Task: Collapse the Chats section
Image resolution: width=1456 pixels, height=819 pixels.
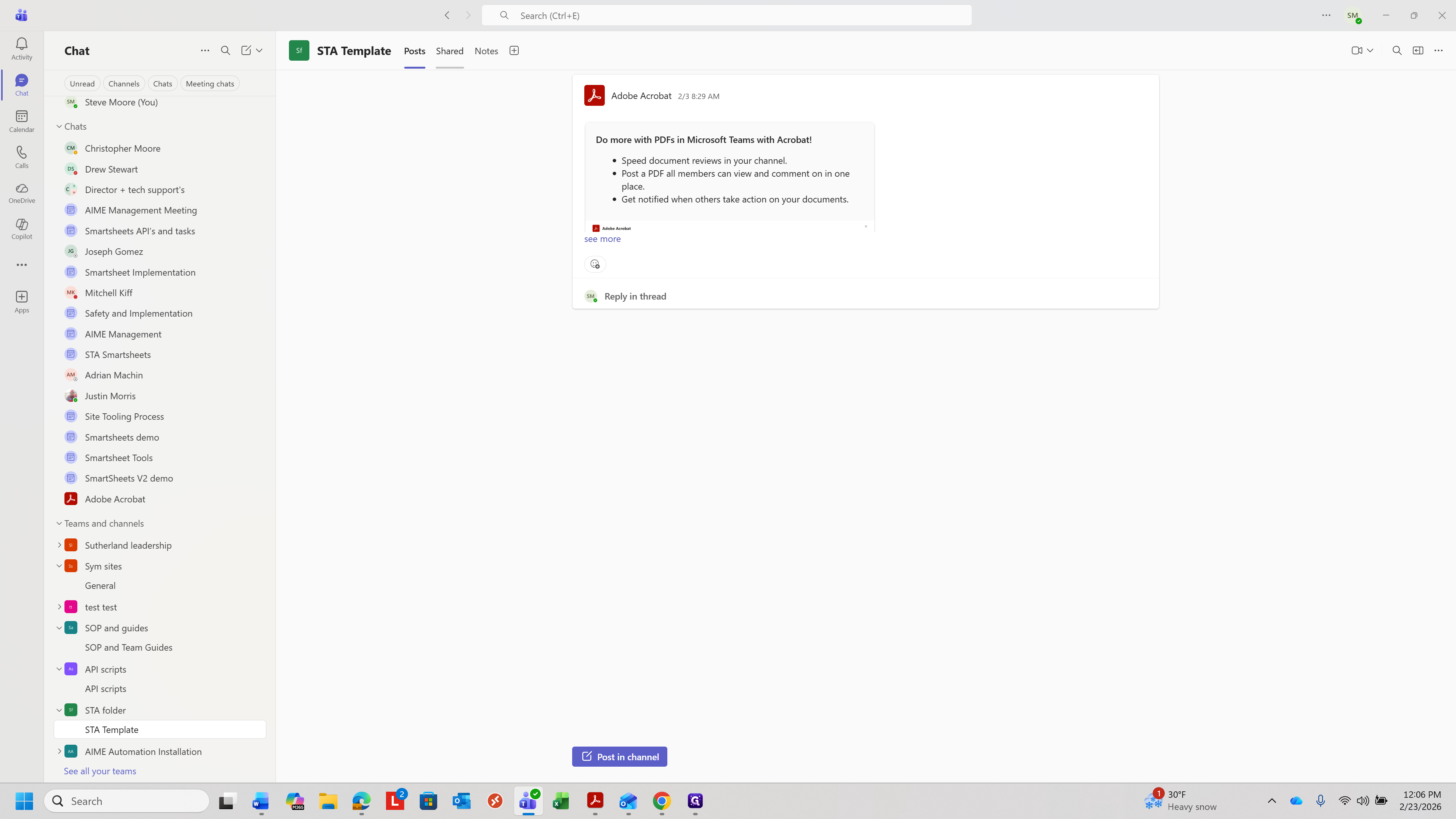Action: point(60,127)
